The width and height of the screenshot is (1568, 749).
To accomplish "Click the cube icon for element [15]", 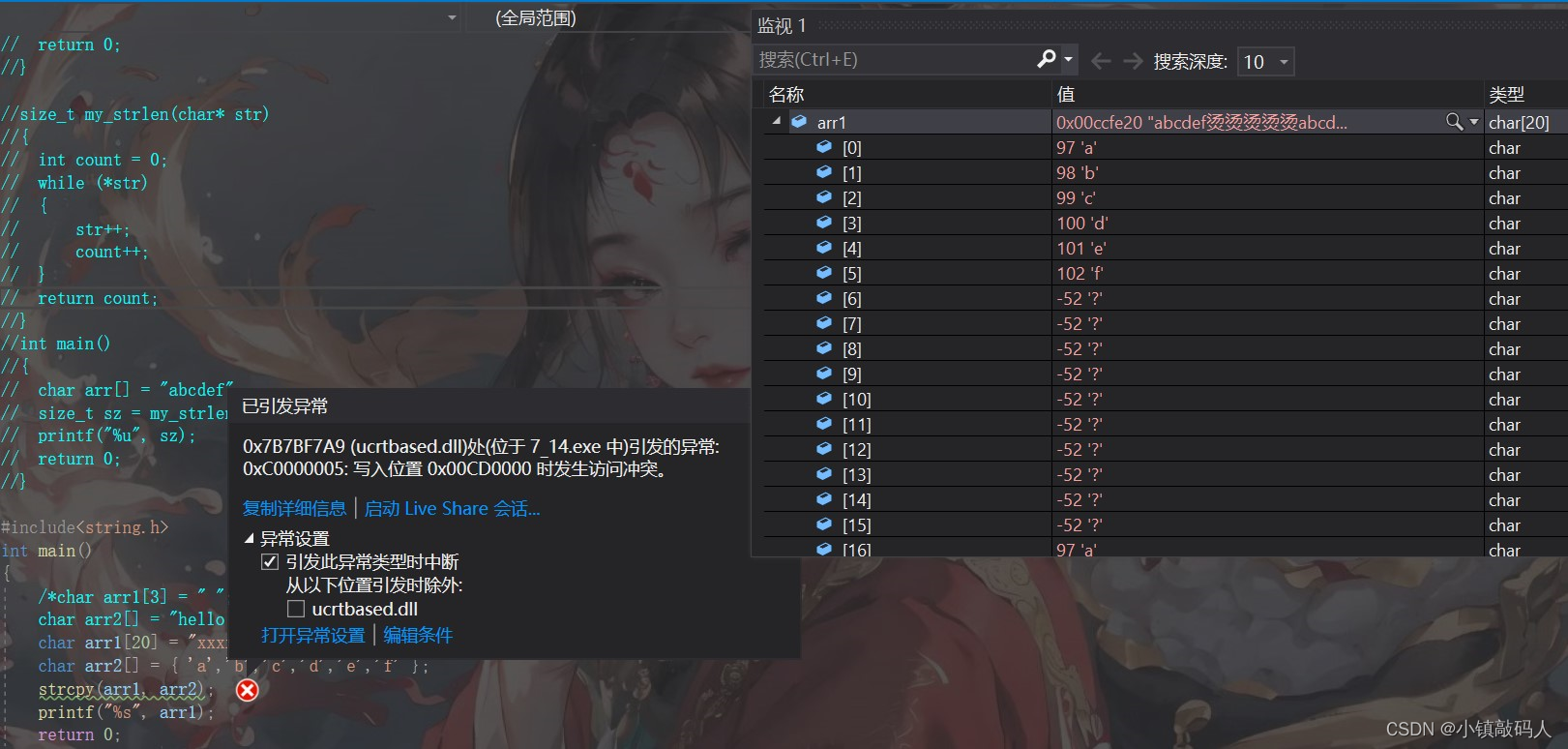I will coord(824,524).
